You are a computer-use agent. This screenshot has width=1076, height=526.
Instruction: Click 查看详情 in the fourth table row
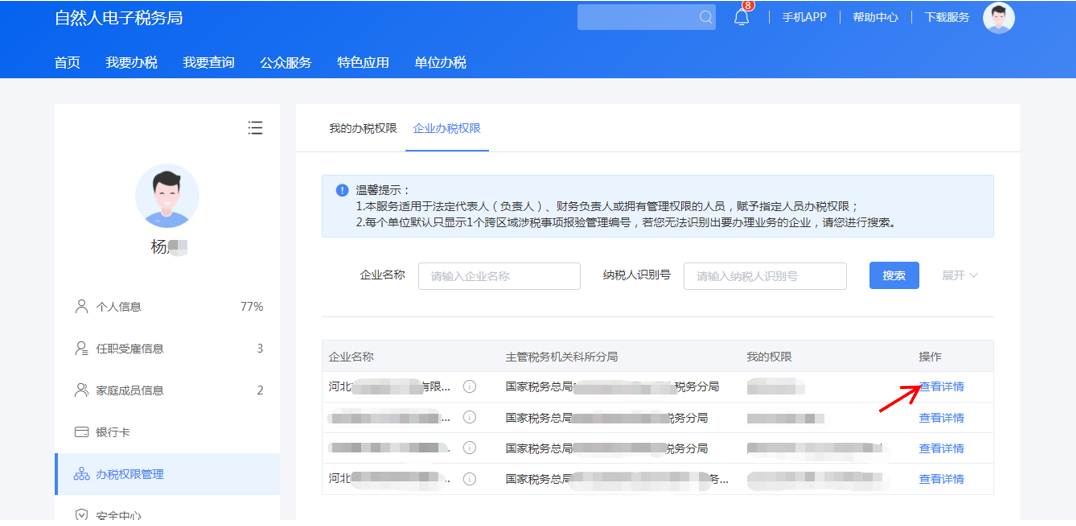pos(942,479)
